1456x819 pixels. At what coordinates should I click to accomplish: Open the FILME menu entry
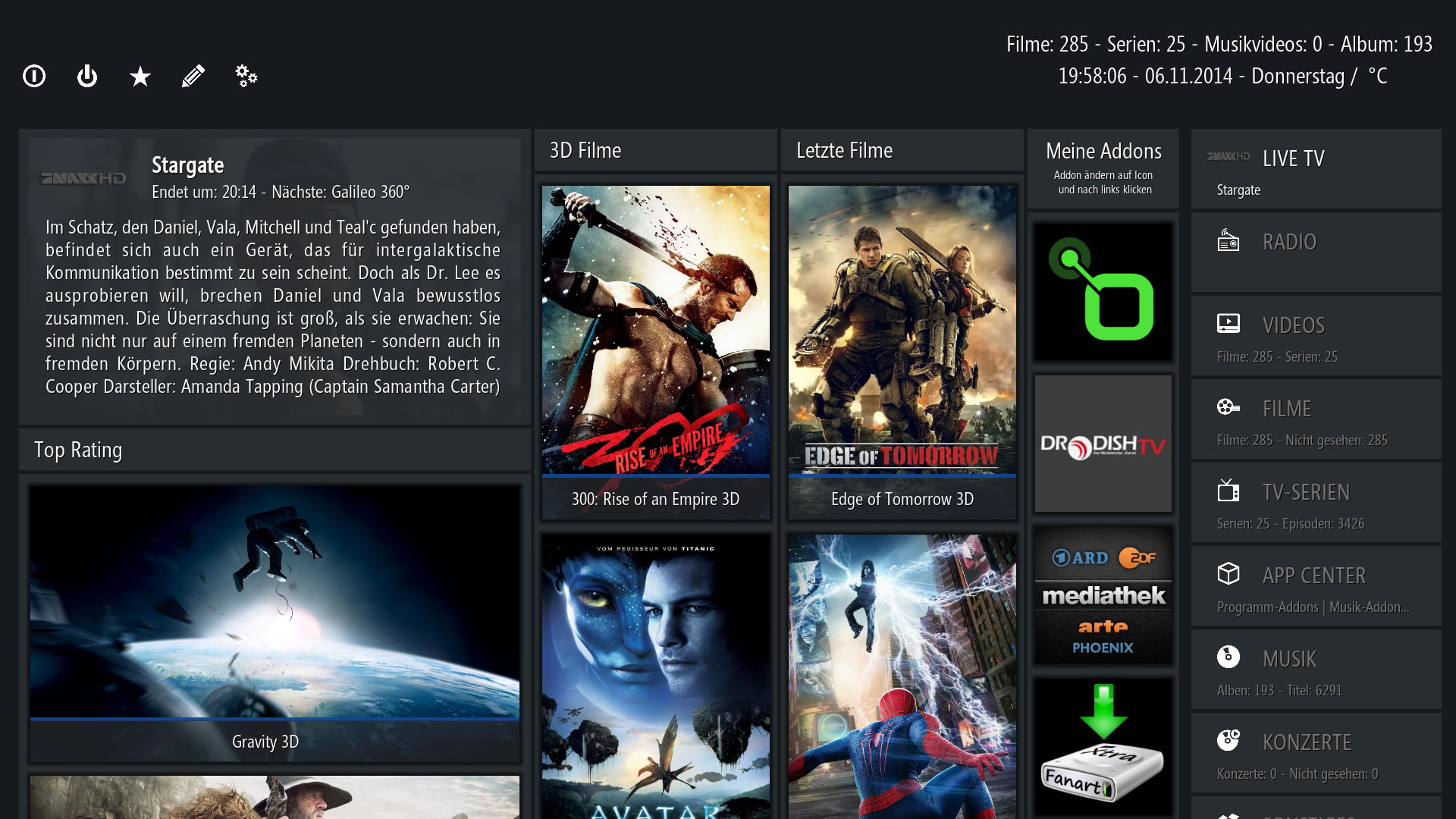(x=1316, y=419)
